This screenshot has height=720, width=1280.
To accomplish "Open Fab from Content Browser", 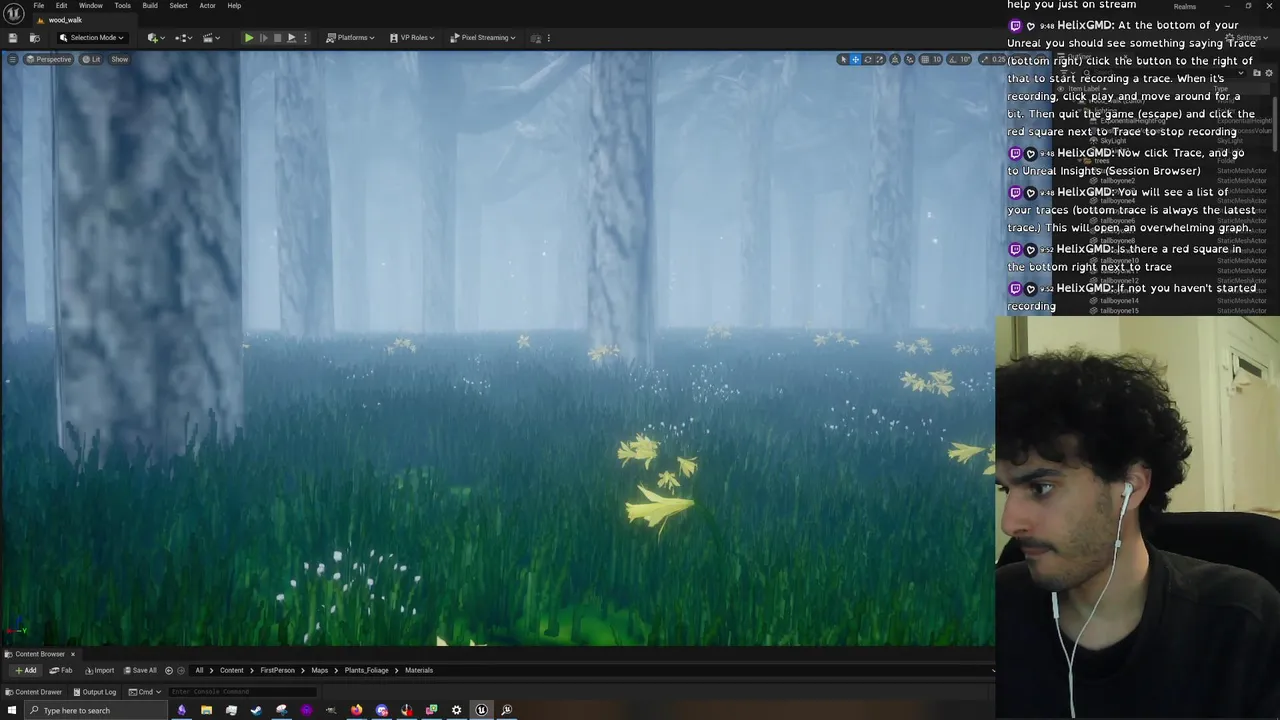I will click(61, 670).
